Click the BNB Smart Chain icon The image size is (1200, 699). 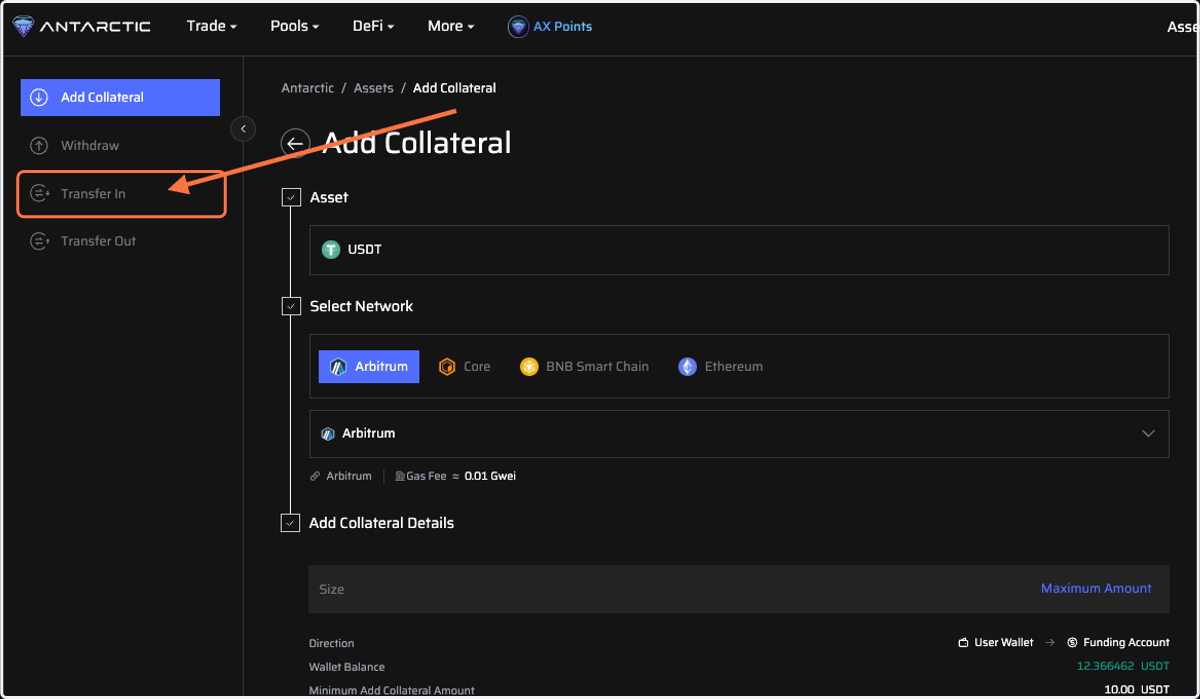coord(529,367)
